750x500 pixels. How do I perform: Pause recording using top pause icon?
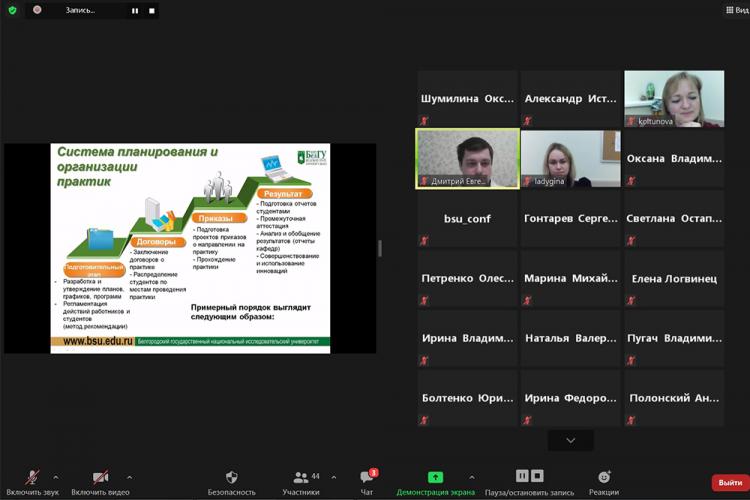tap(135, 10)
